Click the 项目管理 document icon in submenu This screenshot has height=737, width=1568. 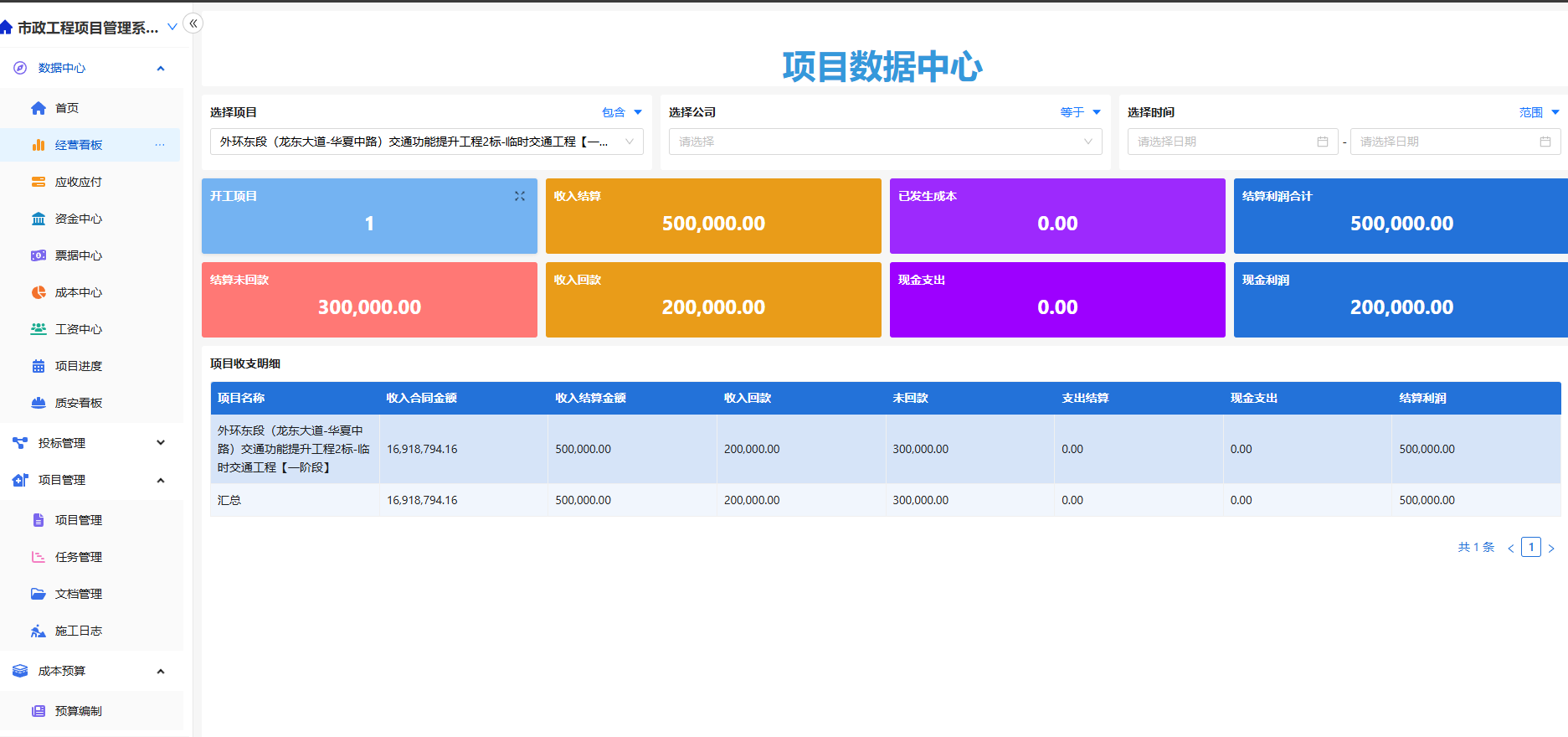click(x=39, y=520)
